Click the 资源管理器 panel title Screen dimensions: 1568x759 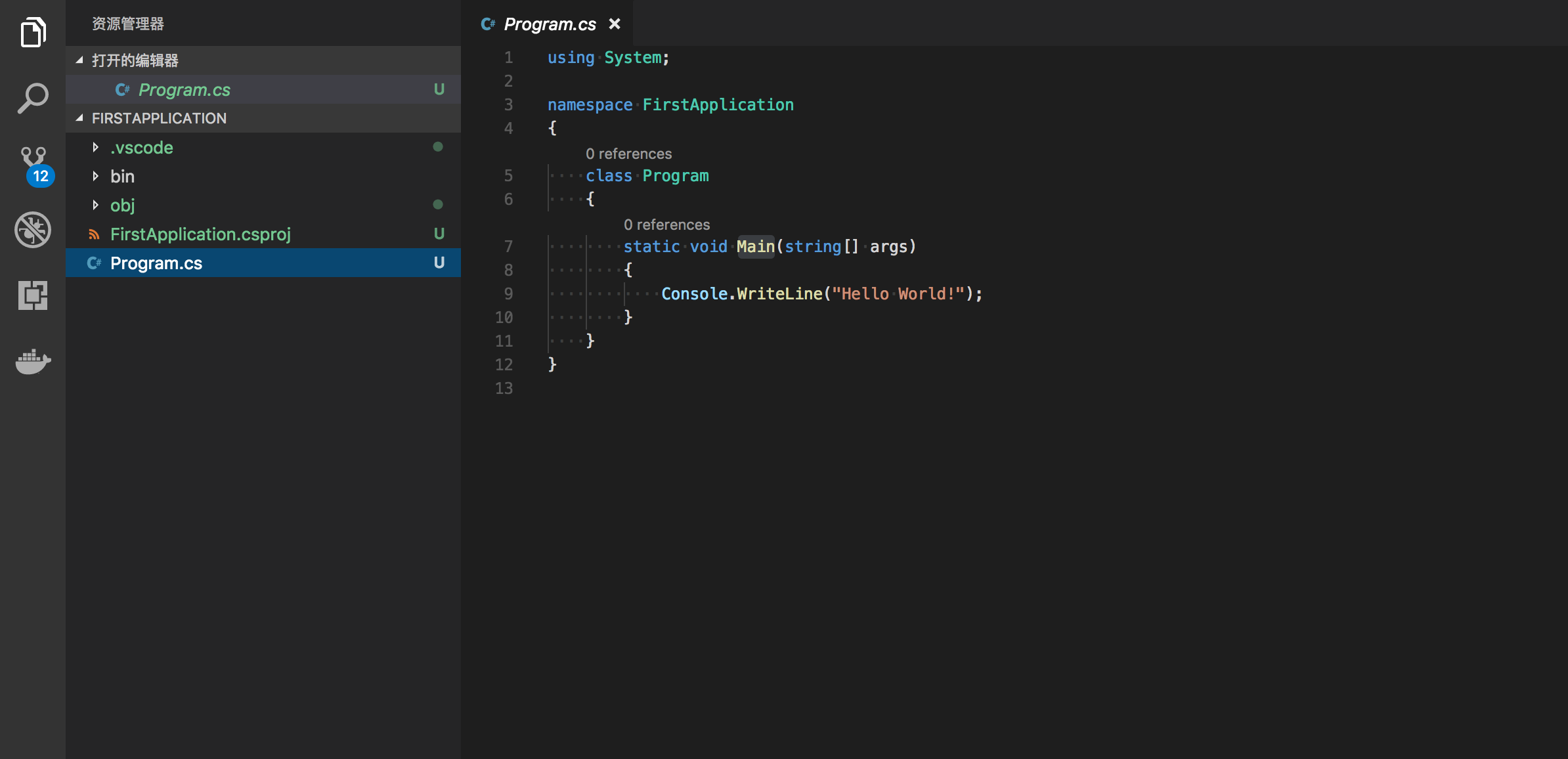tap(128, 24)
